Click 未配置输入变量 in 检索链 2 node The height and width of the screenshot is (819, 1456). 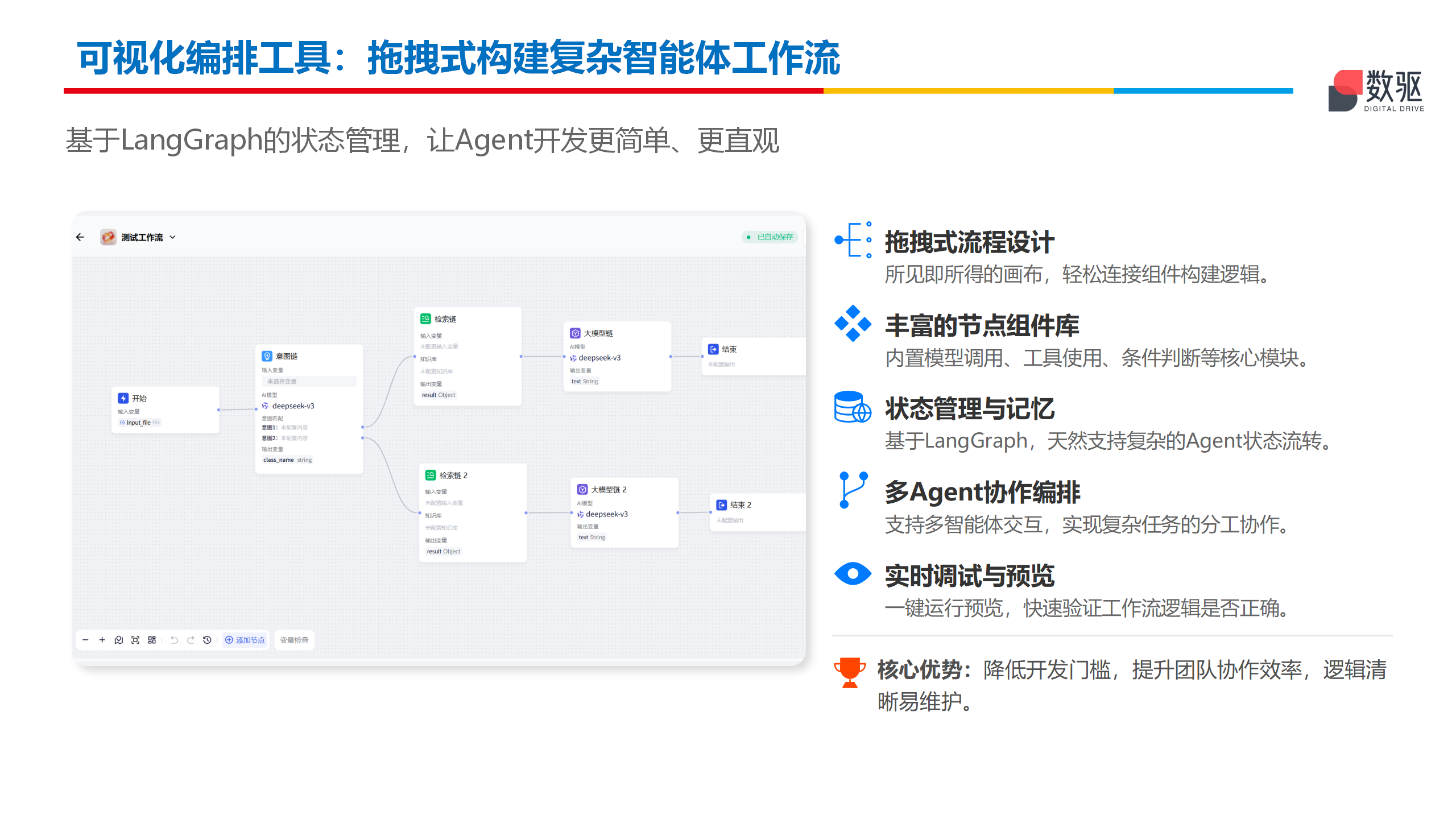tap(444, 503)
